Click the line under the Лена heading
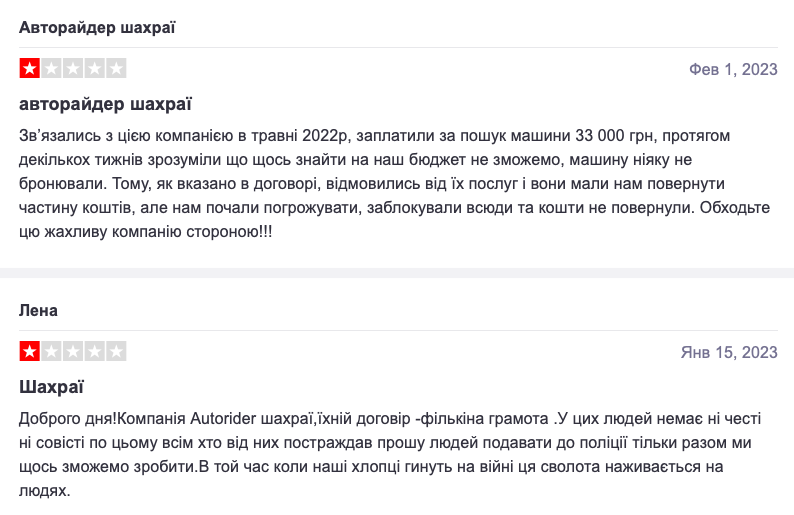794x515 pixels. (x=399, y=330)
